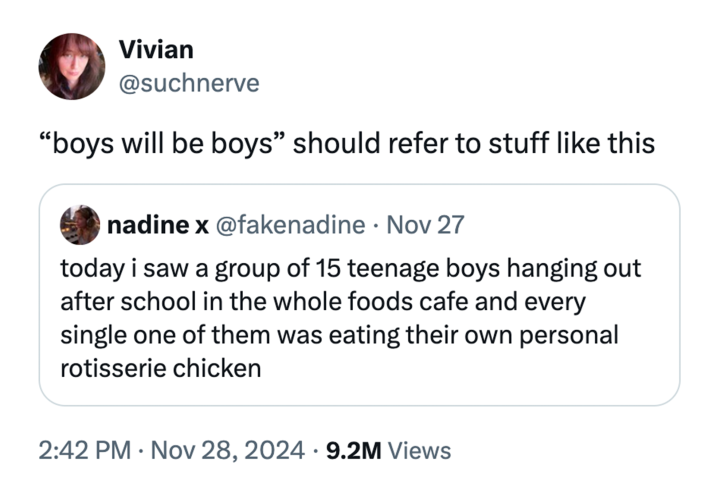Click the "rotisserie chicken" text

click(161, 367)
